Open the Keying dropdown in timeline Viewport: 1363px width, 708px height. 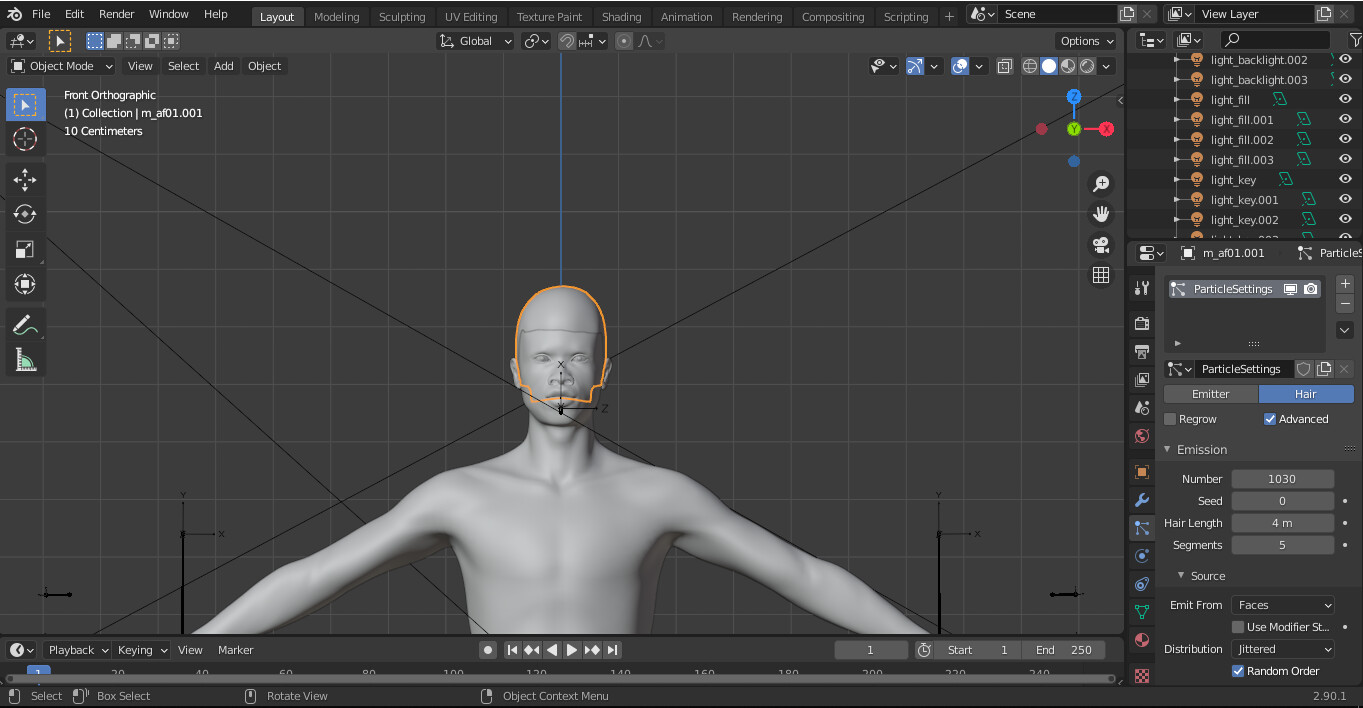coord(140,650)
